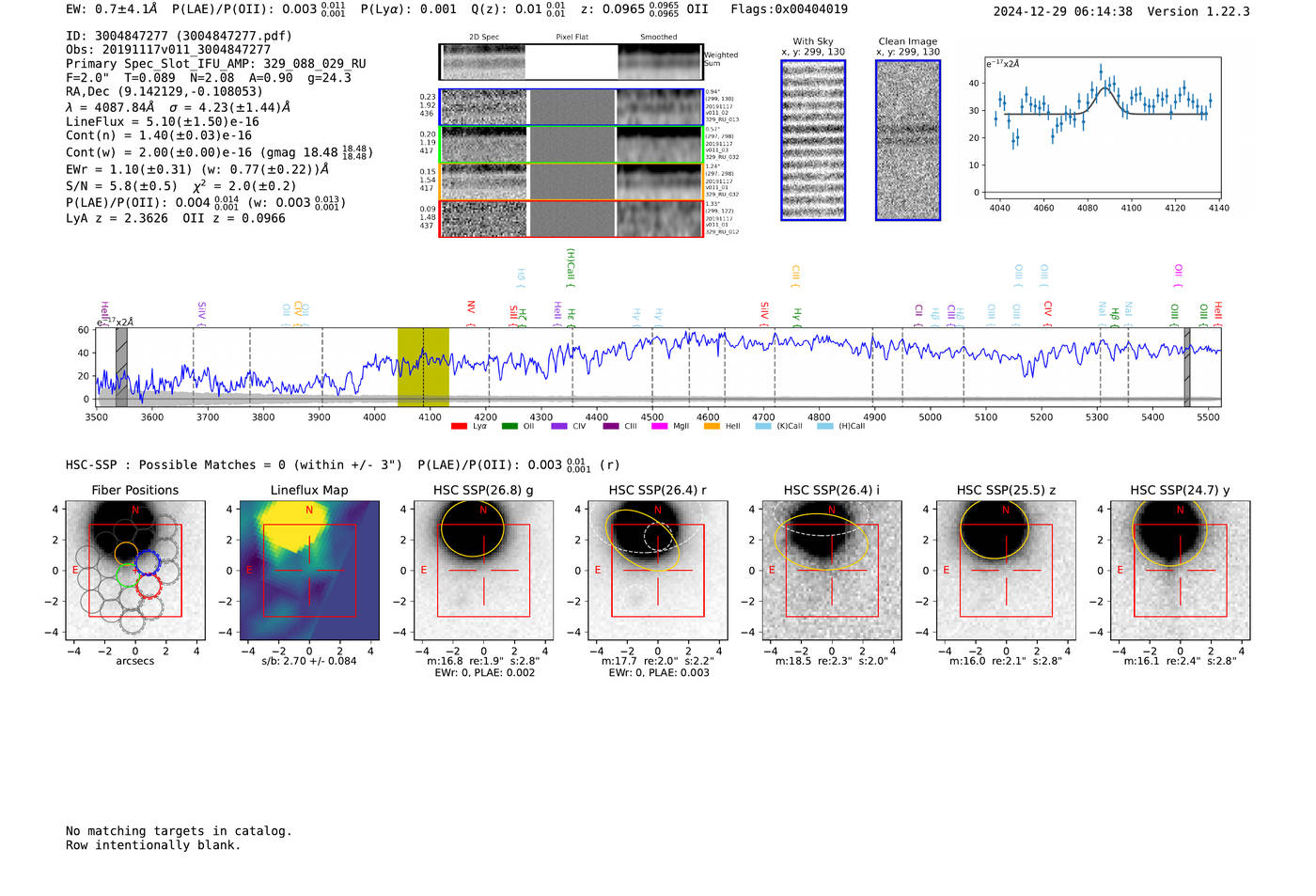
Task: Select the red-bordered 2D spectrum fiber row
Action: point(572,218)
